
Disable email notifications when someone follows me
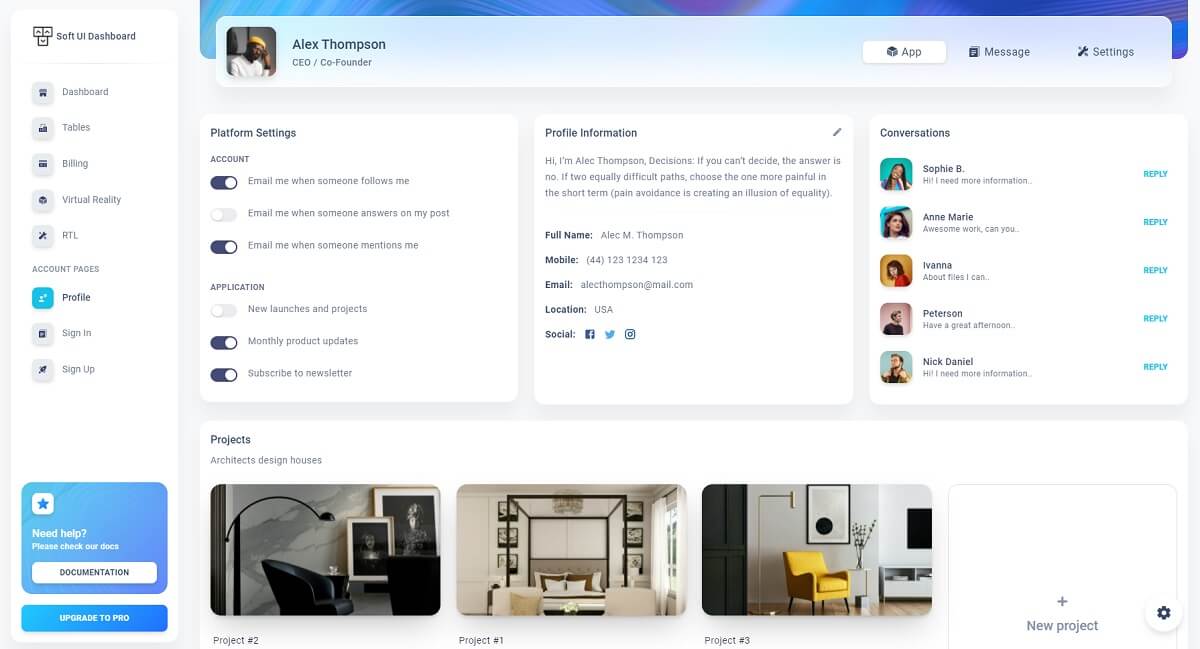(x=224, y=181)
